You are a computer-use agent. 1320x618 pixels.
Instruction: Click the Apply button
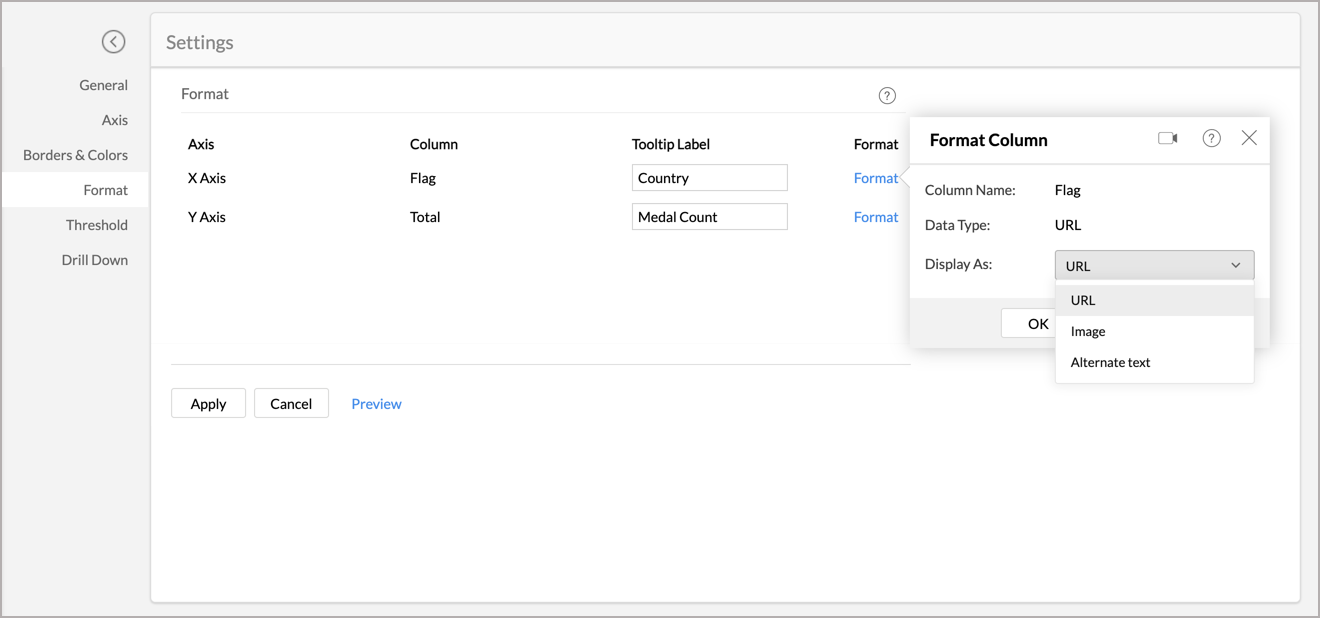[208, 403]
